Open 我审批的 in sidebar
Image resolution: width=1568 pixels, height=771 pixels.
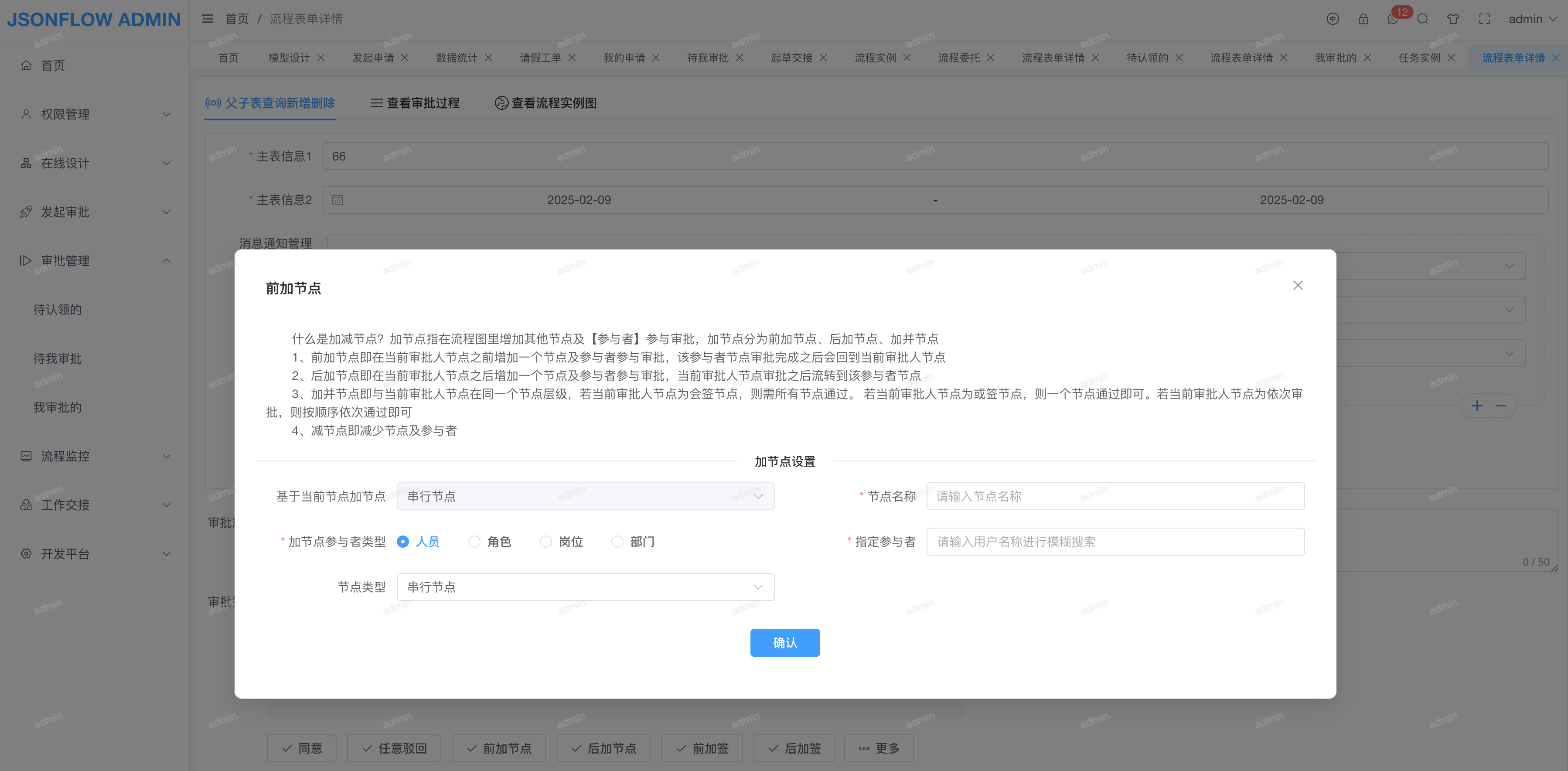(57, 407)
